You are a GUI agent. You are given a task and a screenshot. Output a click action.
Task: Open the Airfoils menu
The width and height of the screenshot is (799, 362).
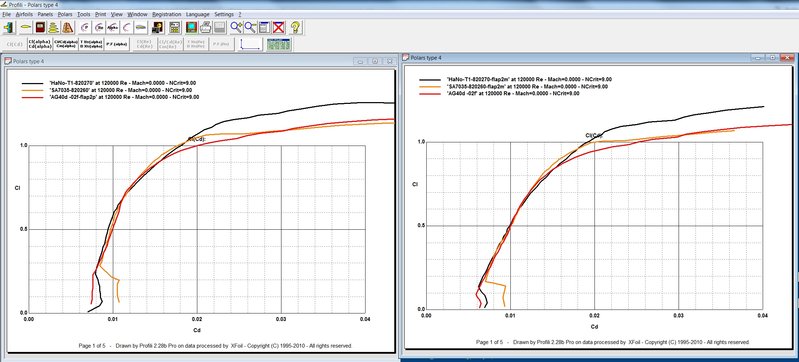point(24,14)
